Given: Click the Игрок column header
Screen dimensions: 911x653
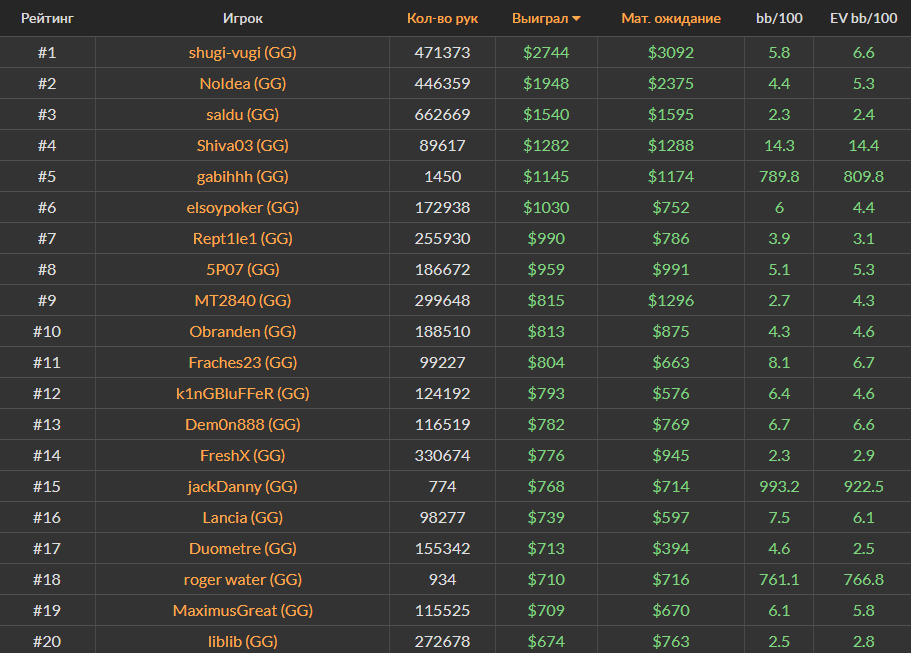Looking at the screenshot, I should (x=243, y=18).
